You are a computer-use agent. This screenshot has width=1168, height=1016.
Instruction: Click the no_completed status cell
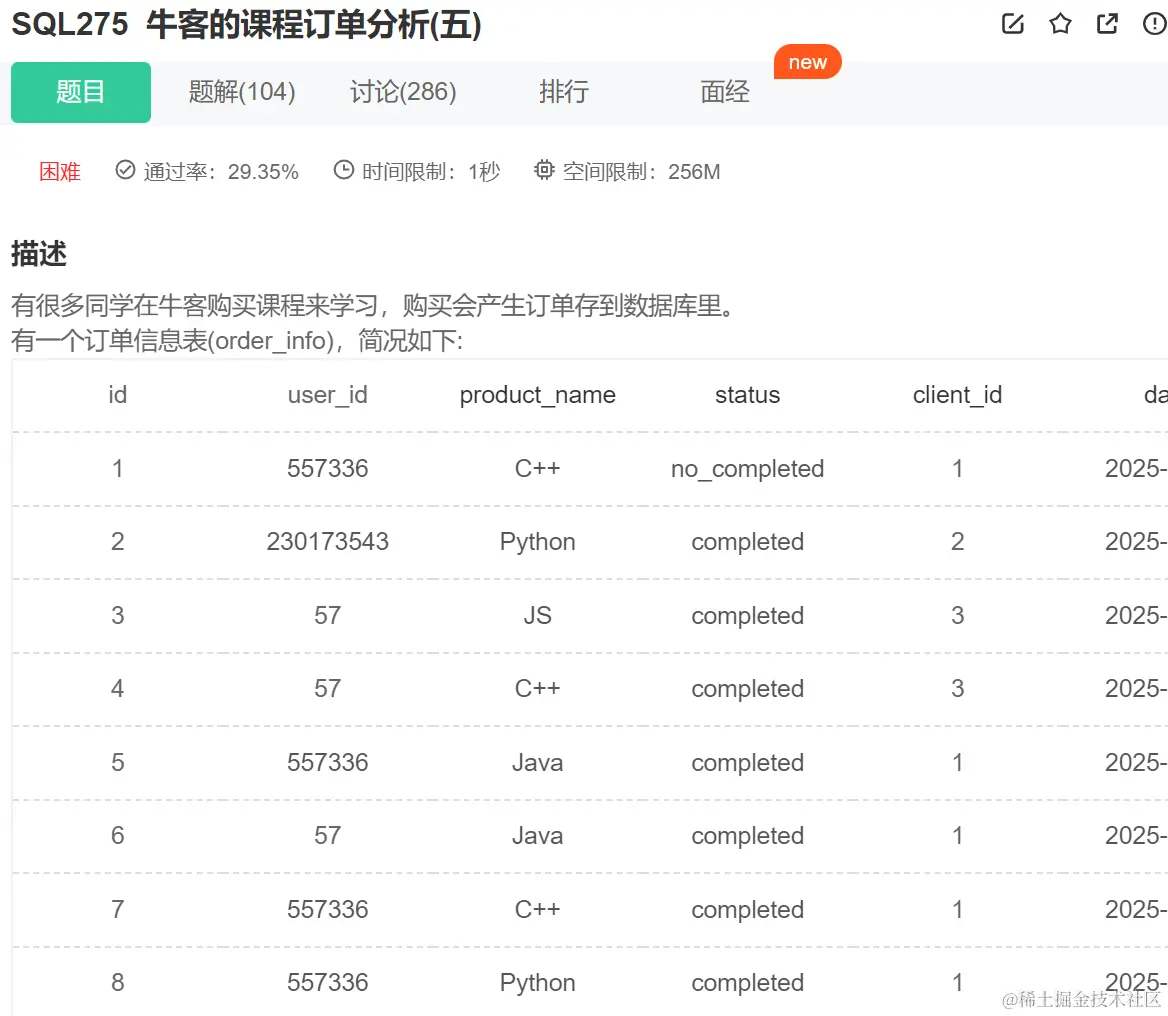coord(748,469)
